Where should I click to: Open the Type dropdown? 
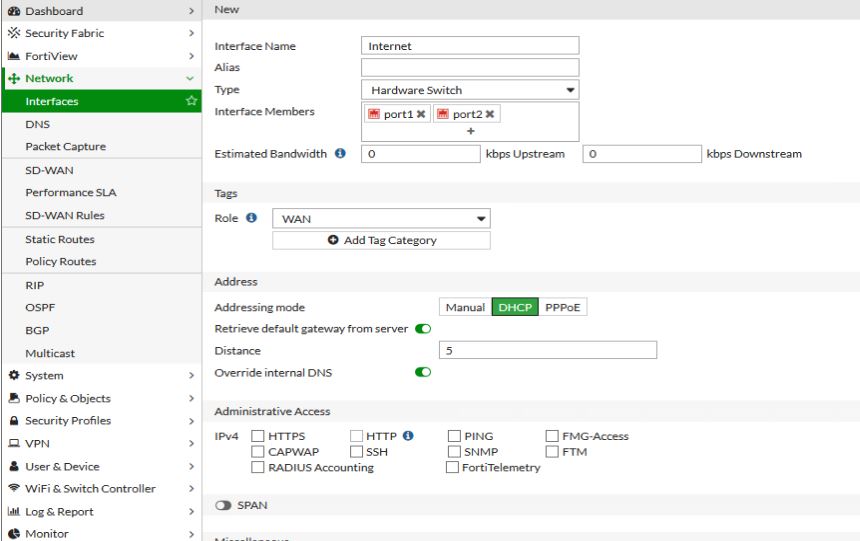point(469,90)
